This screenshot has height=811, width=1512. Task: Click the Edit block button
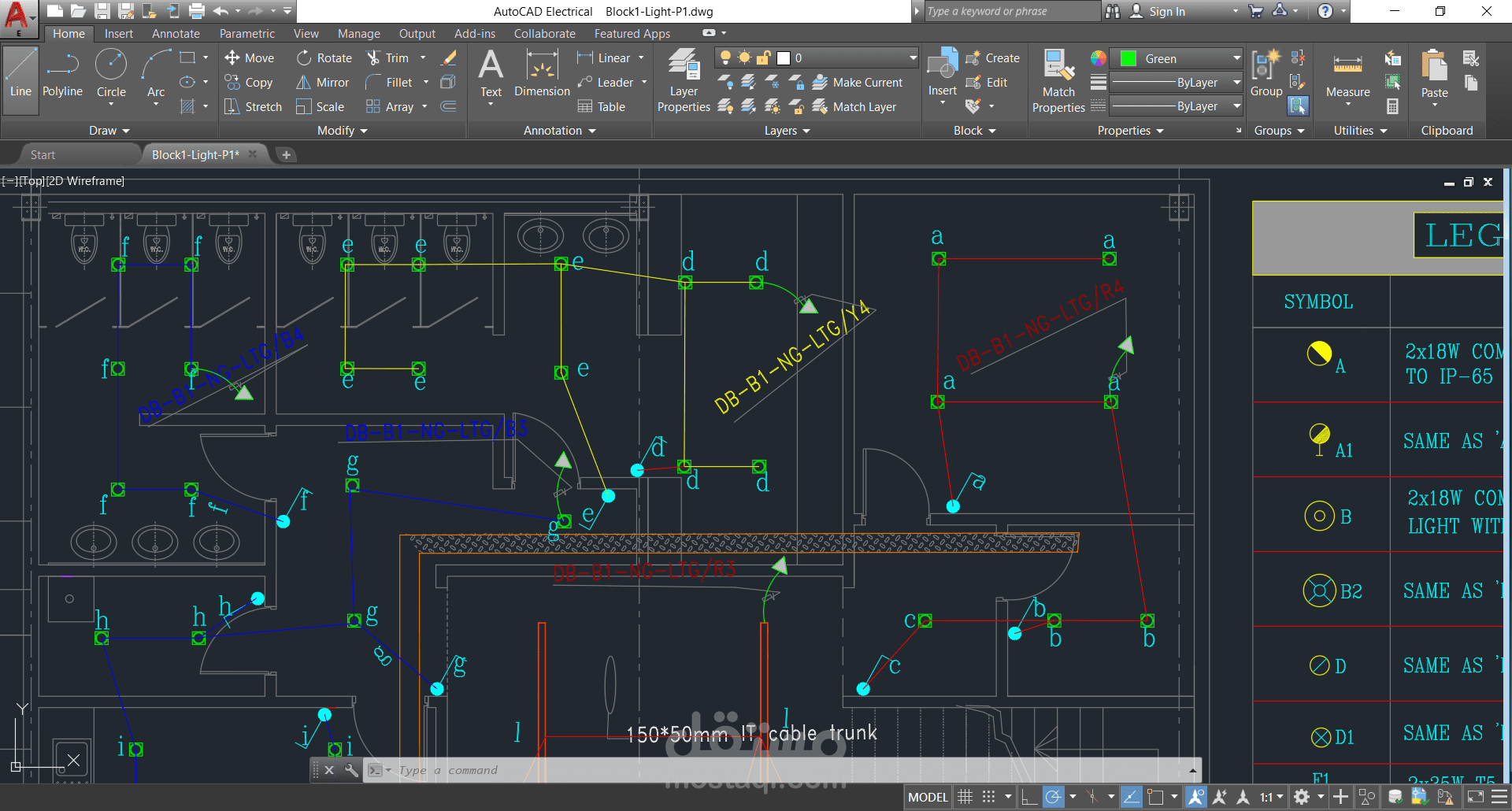click(987, 82)
